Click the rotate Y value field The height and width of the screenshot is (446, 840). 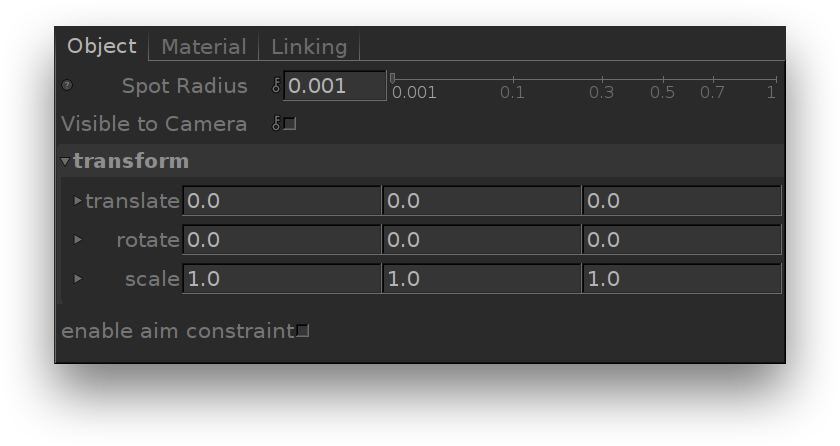pyautogui.click(x=481, y=240)
